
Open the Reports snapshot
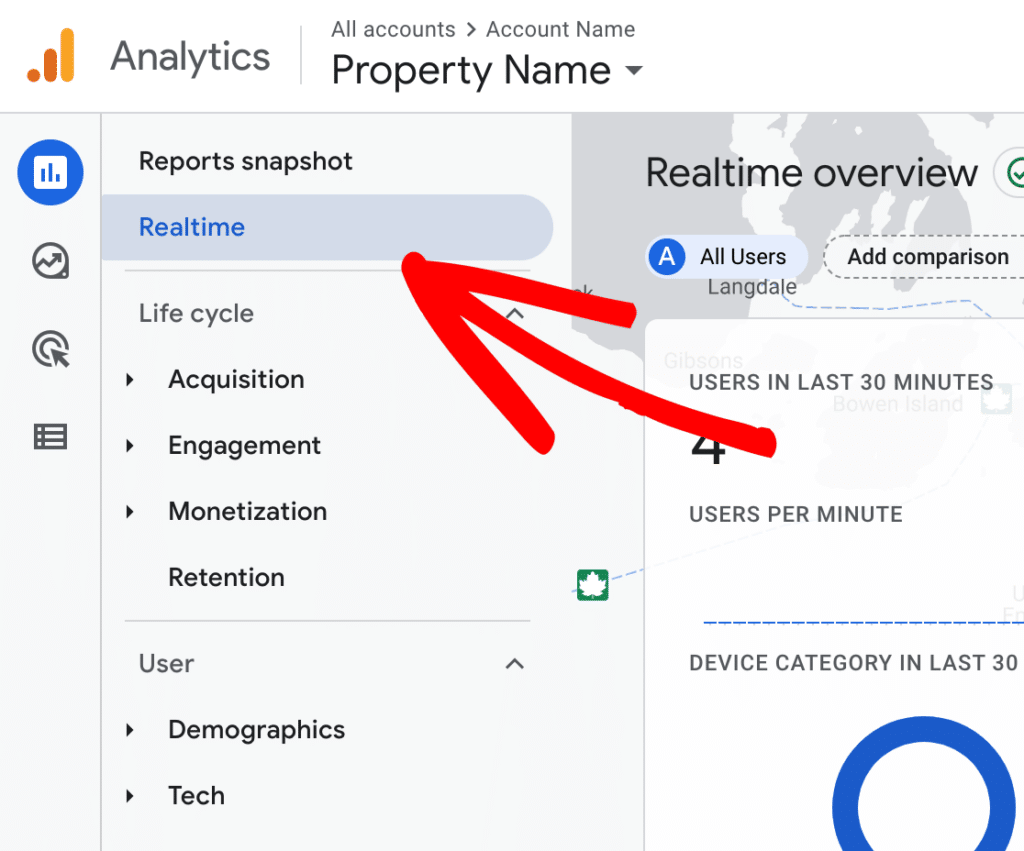[x=245, y=160]
